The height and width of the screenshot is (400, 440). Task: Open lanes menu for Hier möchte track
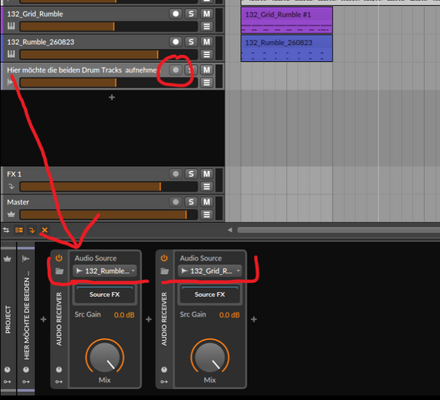point(207,82)
